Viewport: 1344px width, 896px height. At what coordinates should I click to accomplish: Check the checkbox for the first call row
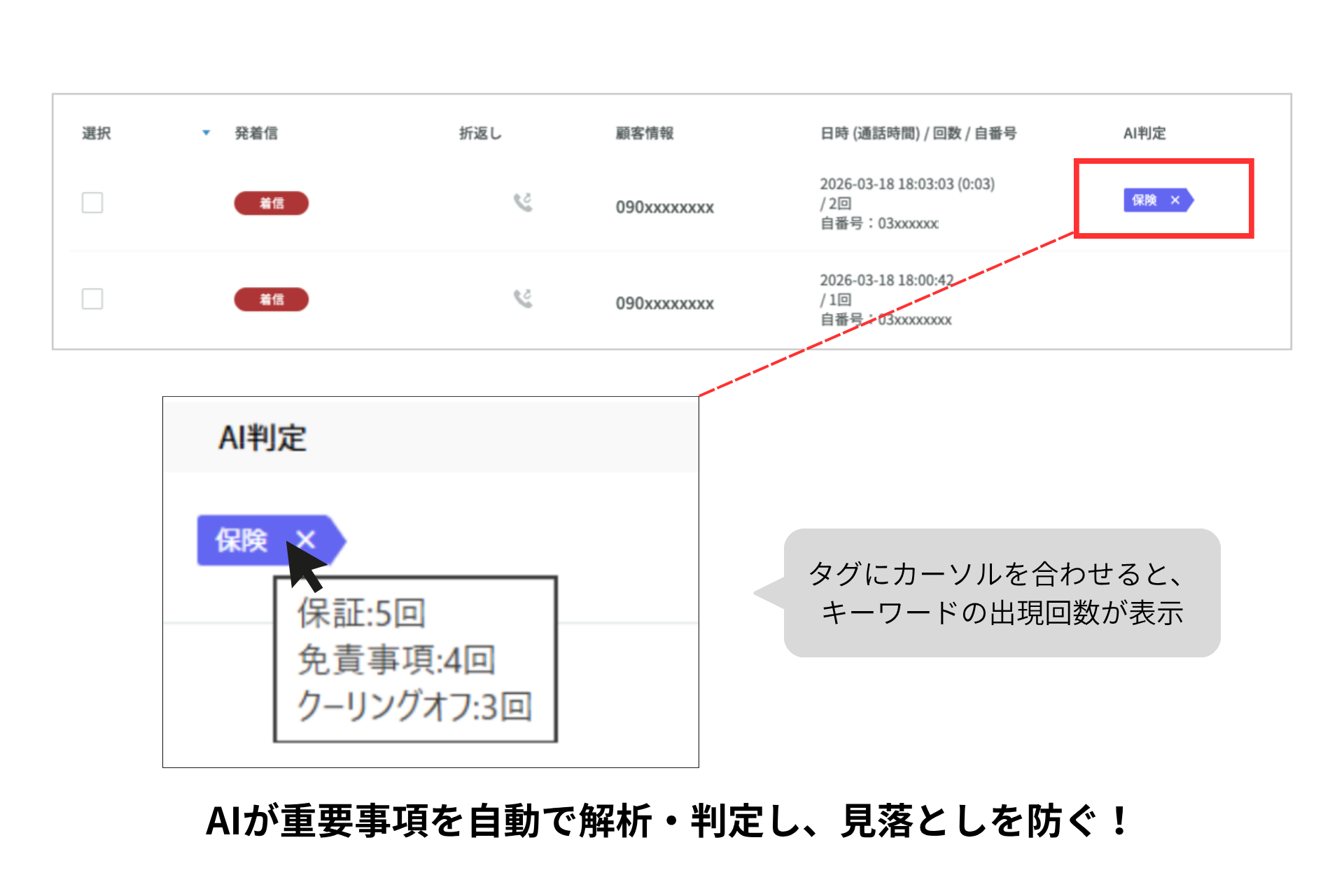tap(92, 203)
